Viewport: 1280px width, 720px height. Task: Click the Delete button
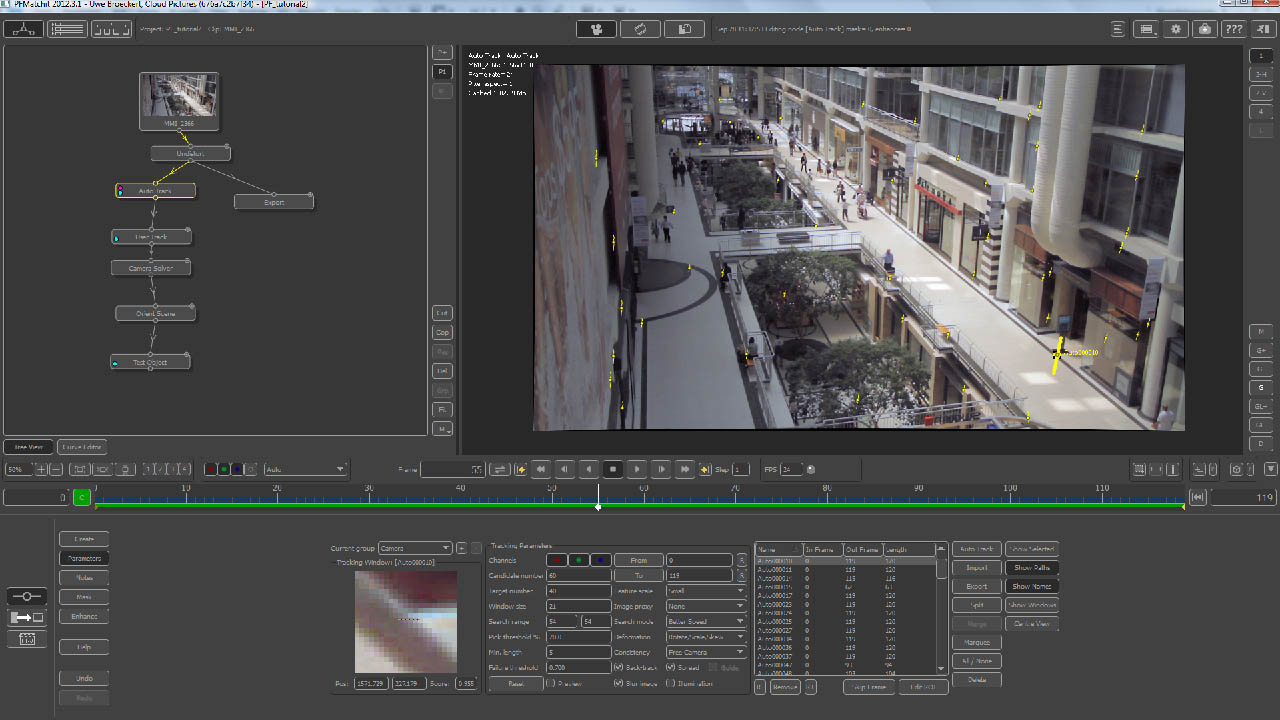[976, 680]
